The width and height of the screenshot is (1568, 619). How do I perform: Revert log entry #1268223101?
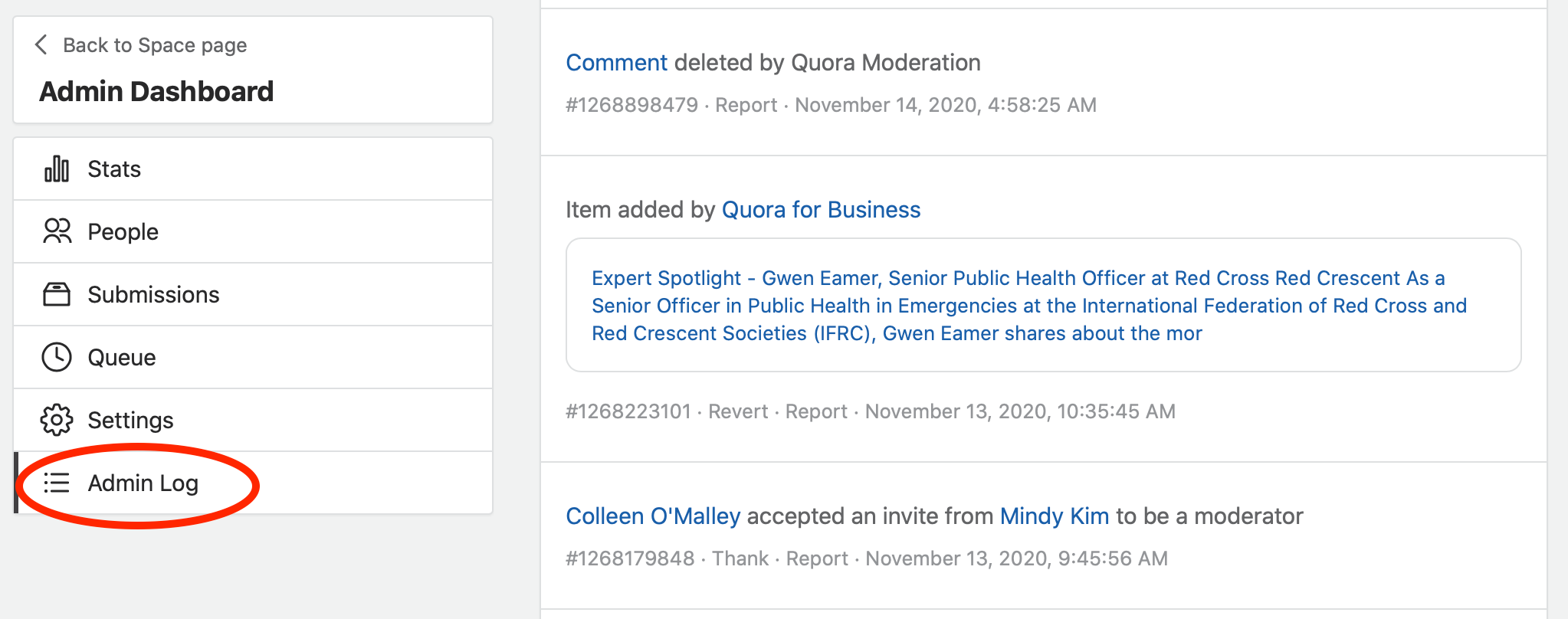737,411
